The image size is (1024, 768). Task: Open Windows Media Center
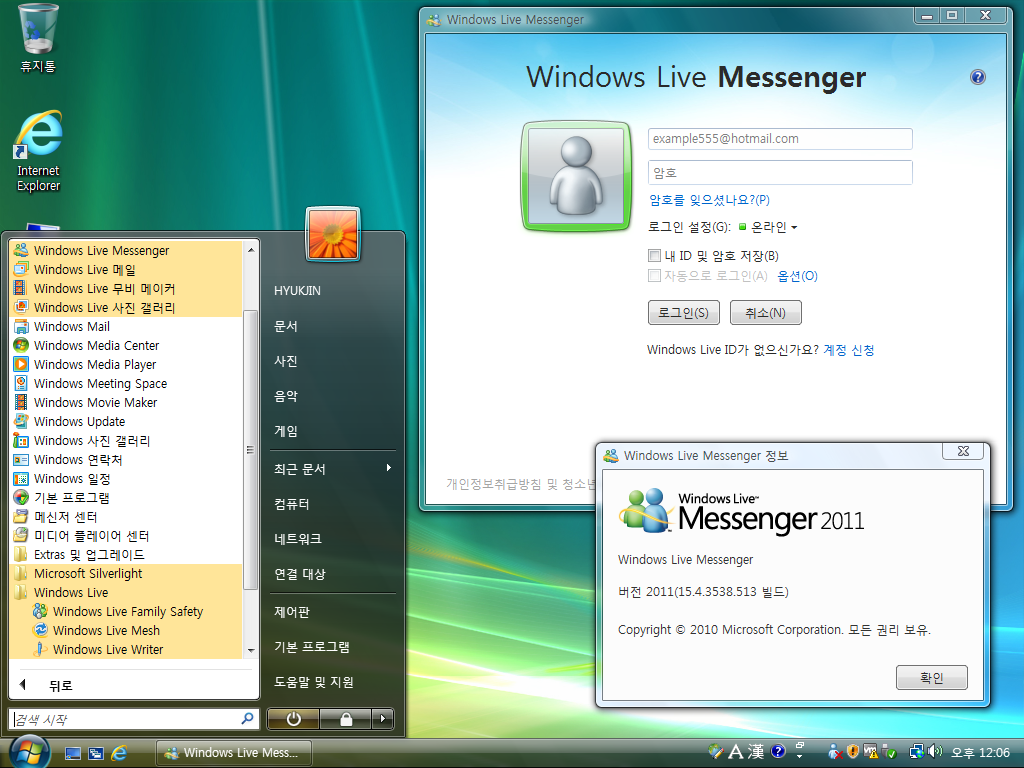[126, 345]
